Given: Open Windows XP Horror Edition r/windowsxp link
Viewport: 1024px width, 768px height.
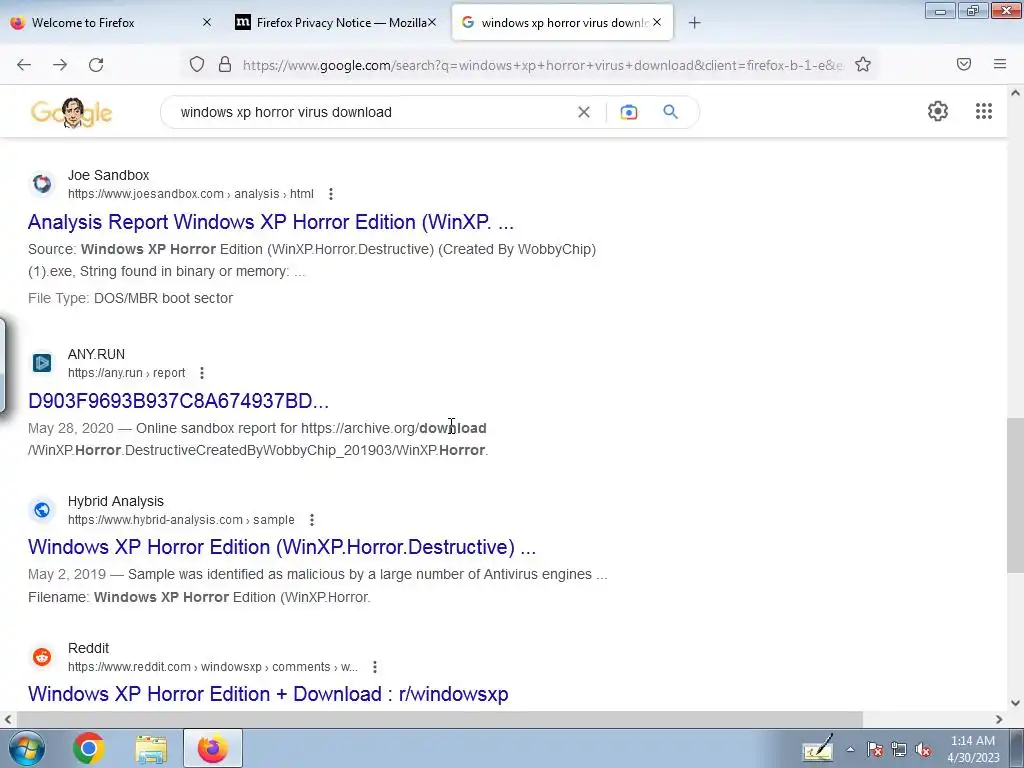Looking at the screenshot, I should [268, 694].
